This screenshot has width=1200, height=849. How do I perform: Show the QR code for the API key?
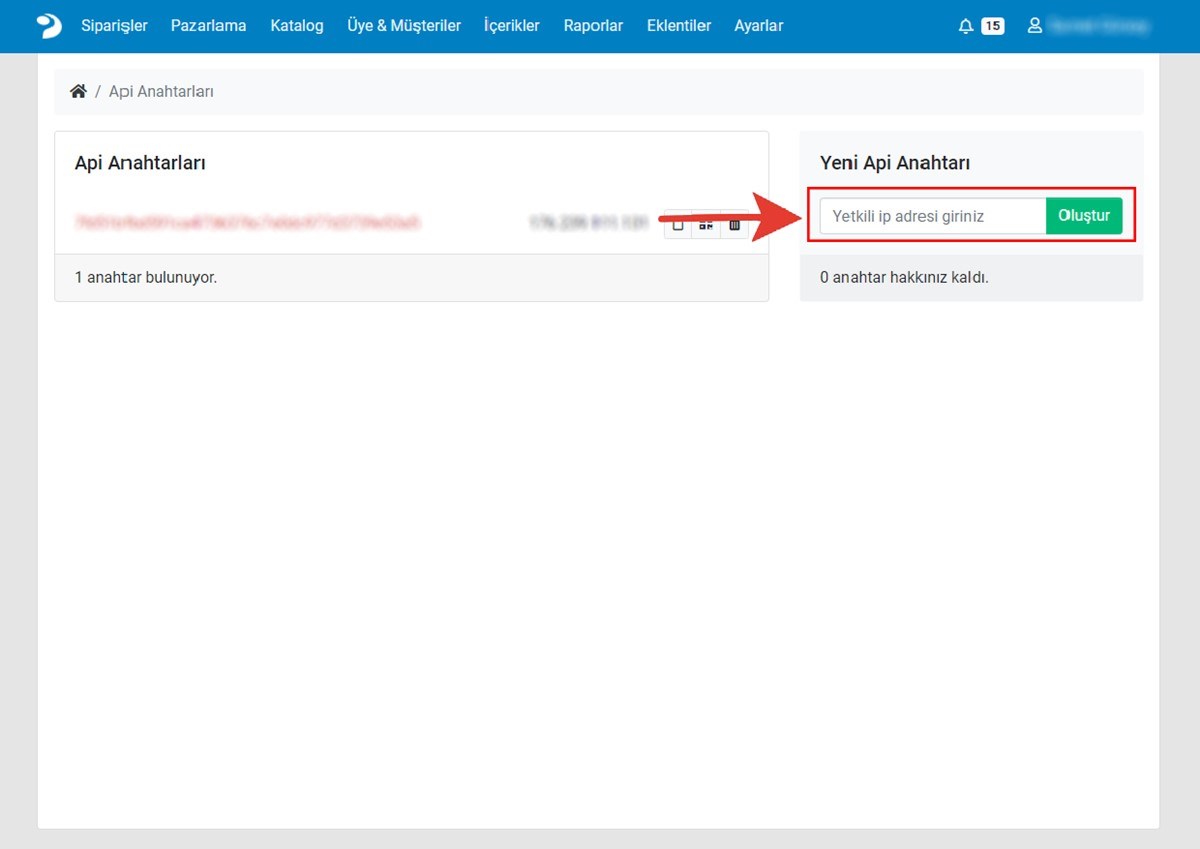(706, 225)
